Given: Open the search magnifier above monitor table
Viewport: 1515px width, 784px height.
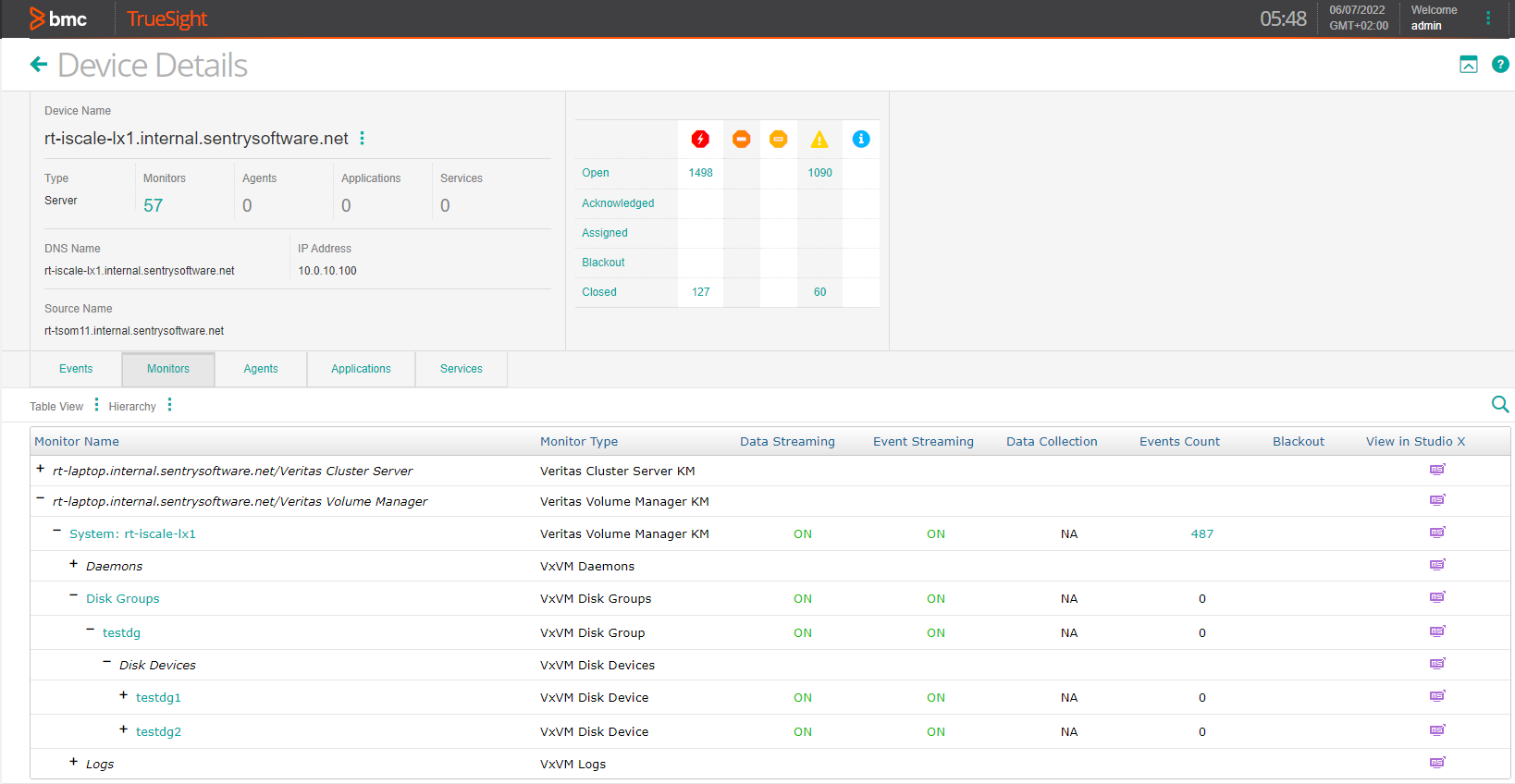Looking at the screenshot, I should (x=1500, y=404).
